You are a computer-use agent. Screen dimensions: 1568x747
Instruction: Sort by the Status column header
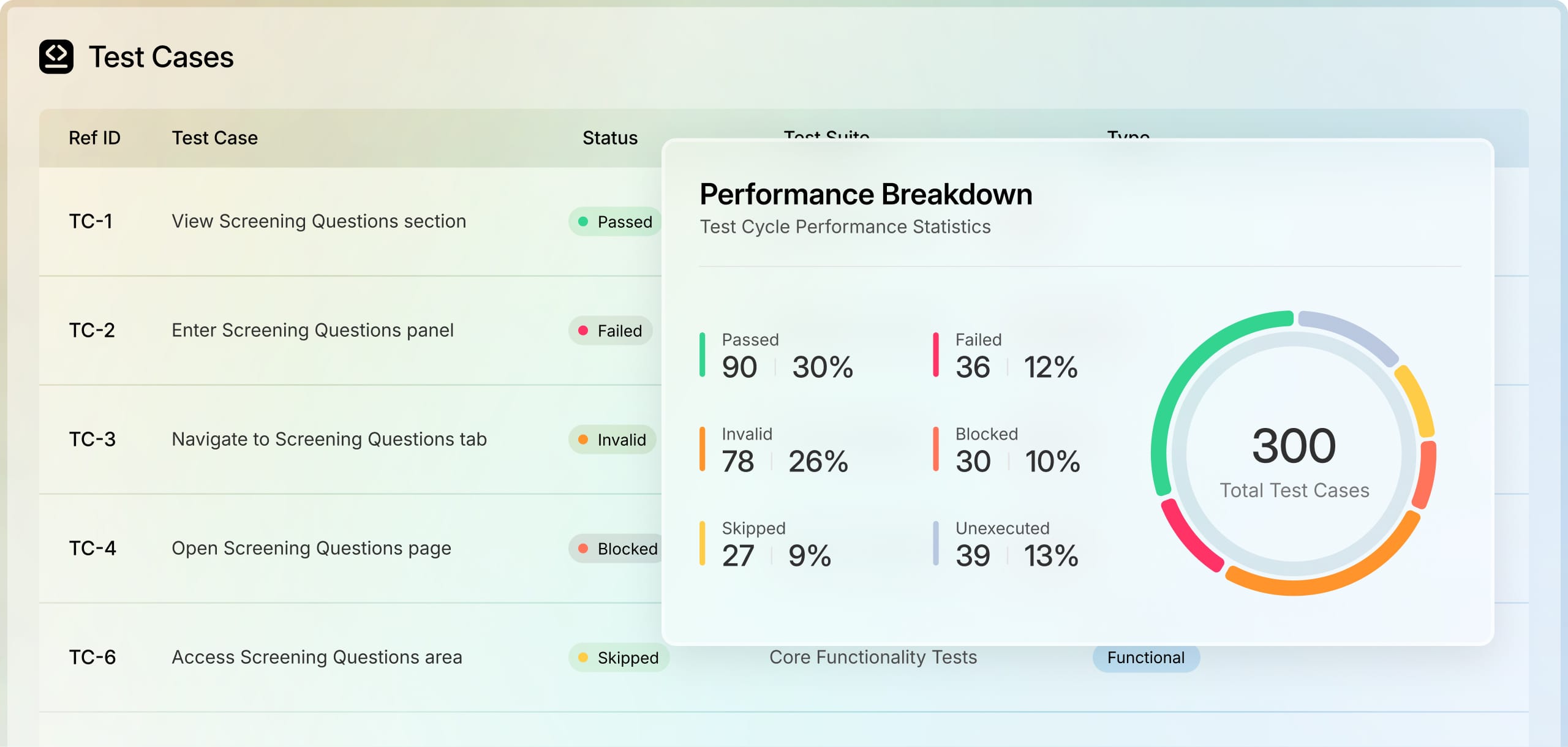pyautogui.click(x=610, y=138)
